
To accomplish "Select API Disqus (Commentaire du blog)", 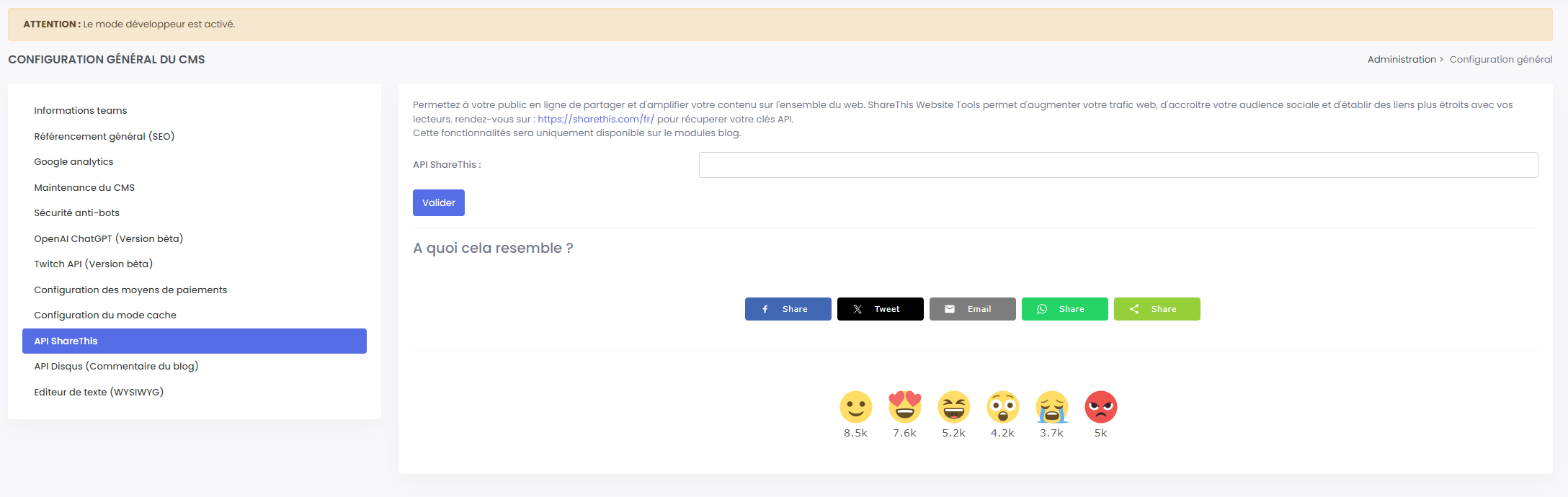I will [x=116, y=367].
